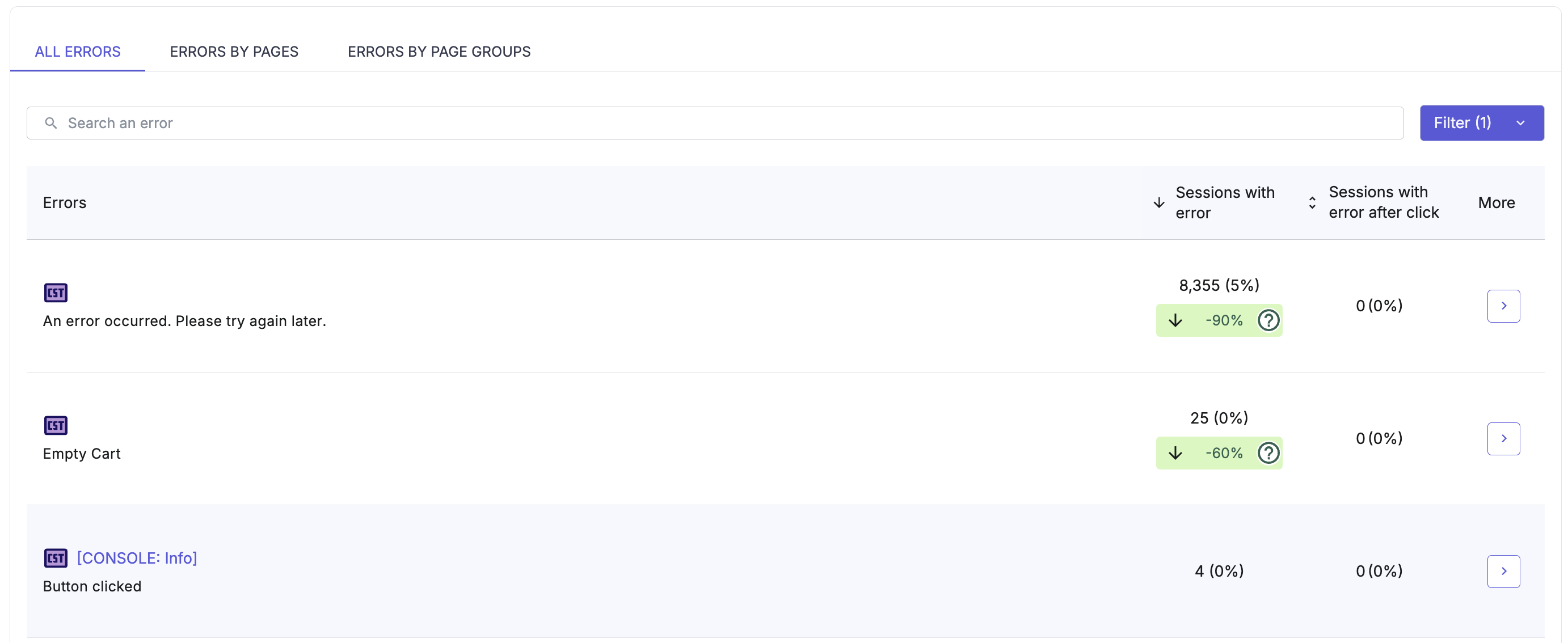Screen dimensions: 1568x643
Task: Click the Search an error input field
Action: pyautogui.click(x=715, y=123)
